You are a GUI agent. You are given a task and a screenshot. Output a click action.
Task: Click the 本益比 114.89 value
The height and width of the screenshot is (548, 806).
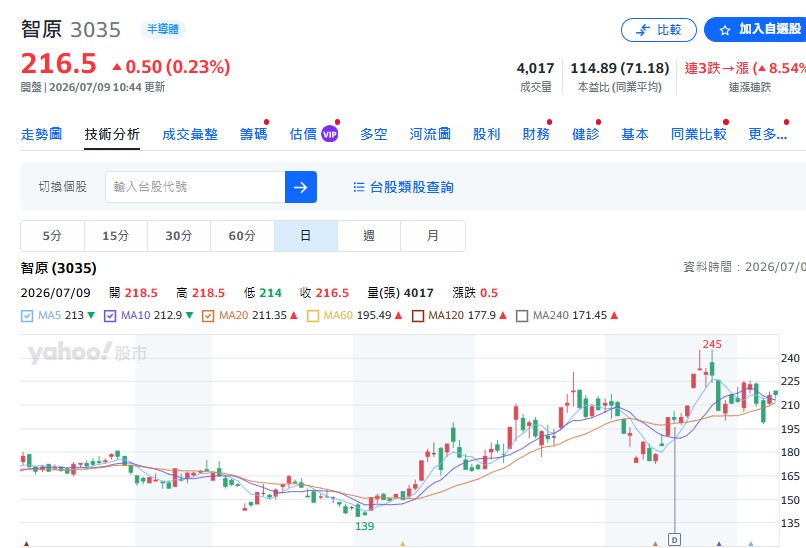(619, 68)
